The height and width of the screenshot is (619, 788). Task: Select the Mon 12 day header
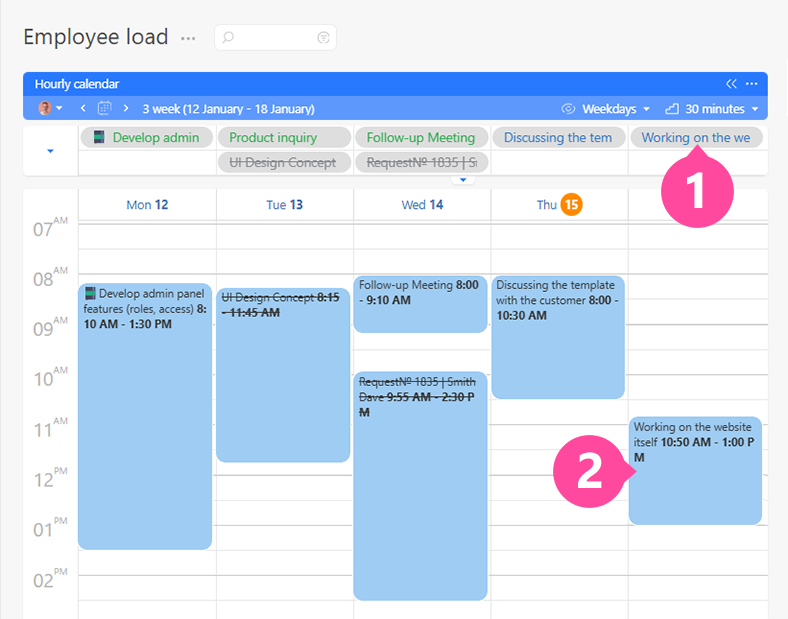(147, 205)
